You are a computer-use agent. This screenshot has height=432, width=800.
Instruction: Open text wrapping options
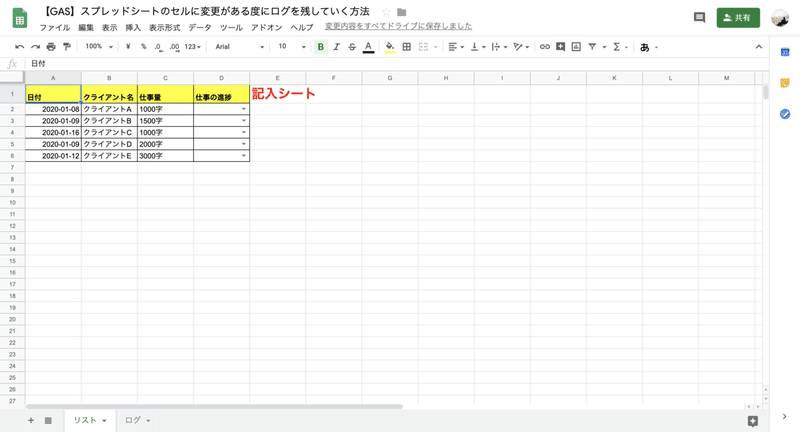[499, 47]
